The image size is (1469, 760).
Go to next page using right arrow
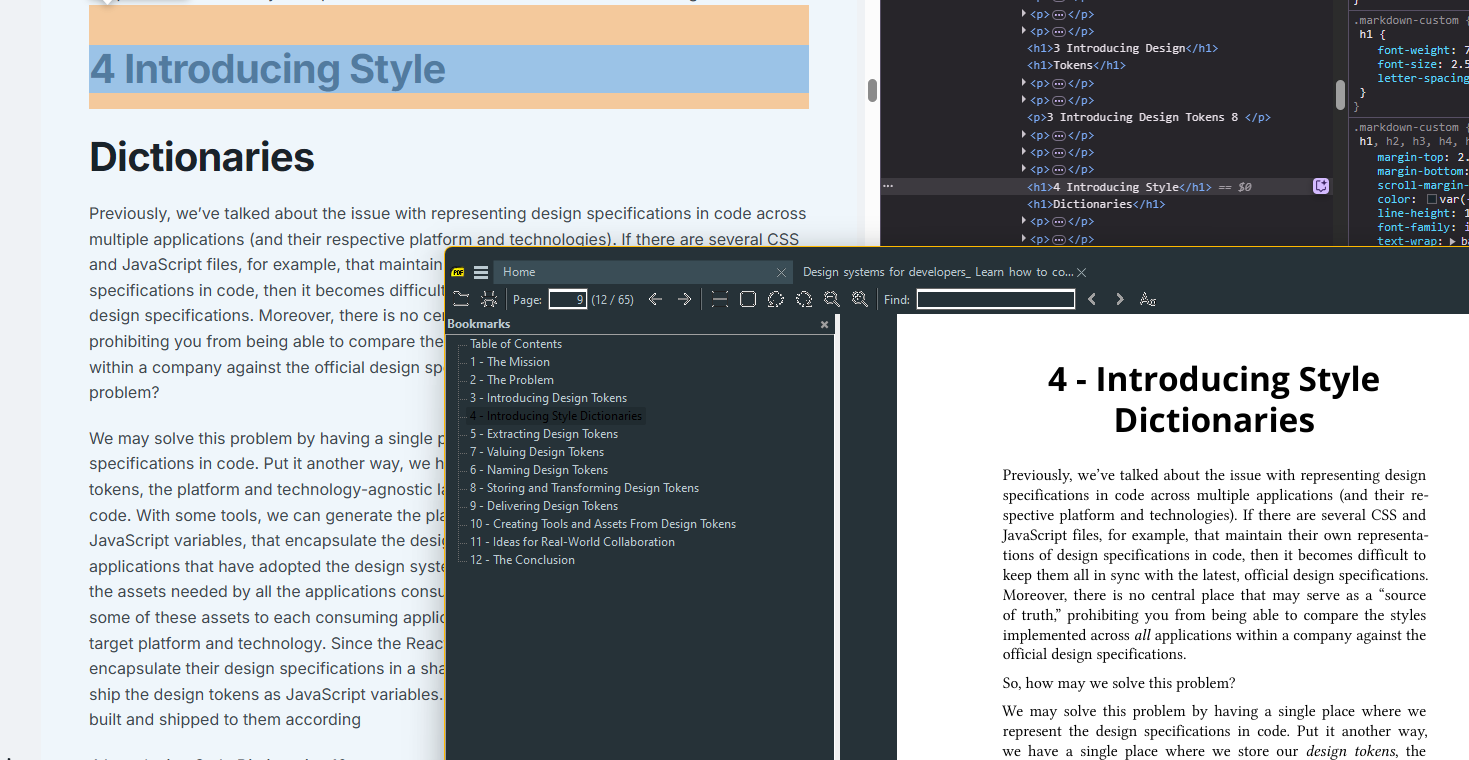[684, 299]
